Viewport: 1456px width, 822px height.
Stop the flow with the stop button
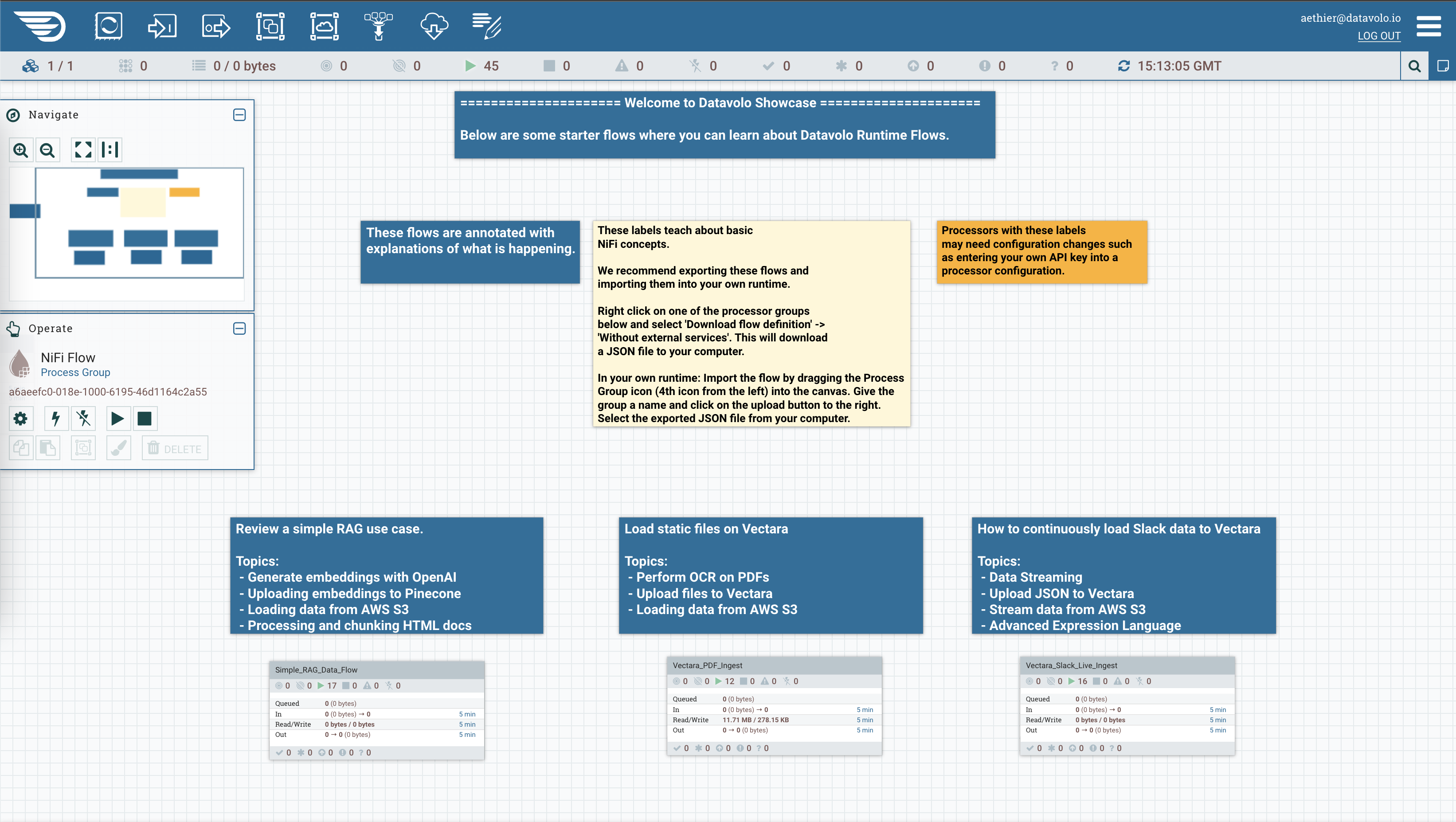click(x=145, y=419)
